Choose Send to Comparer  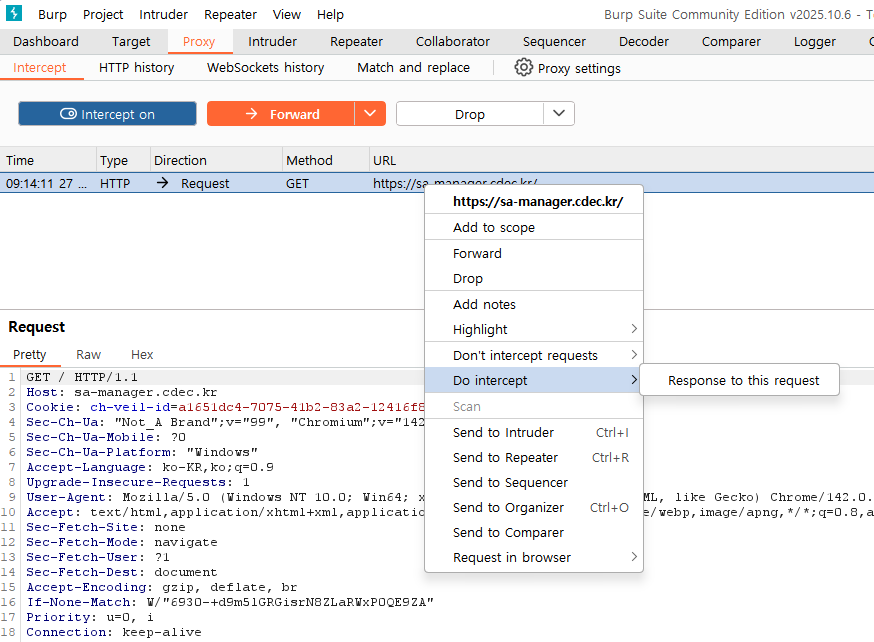[534, 533]
